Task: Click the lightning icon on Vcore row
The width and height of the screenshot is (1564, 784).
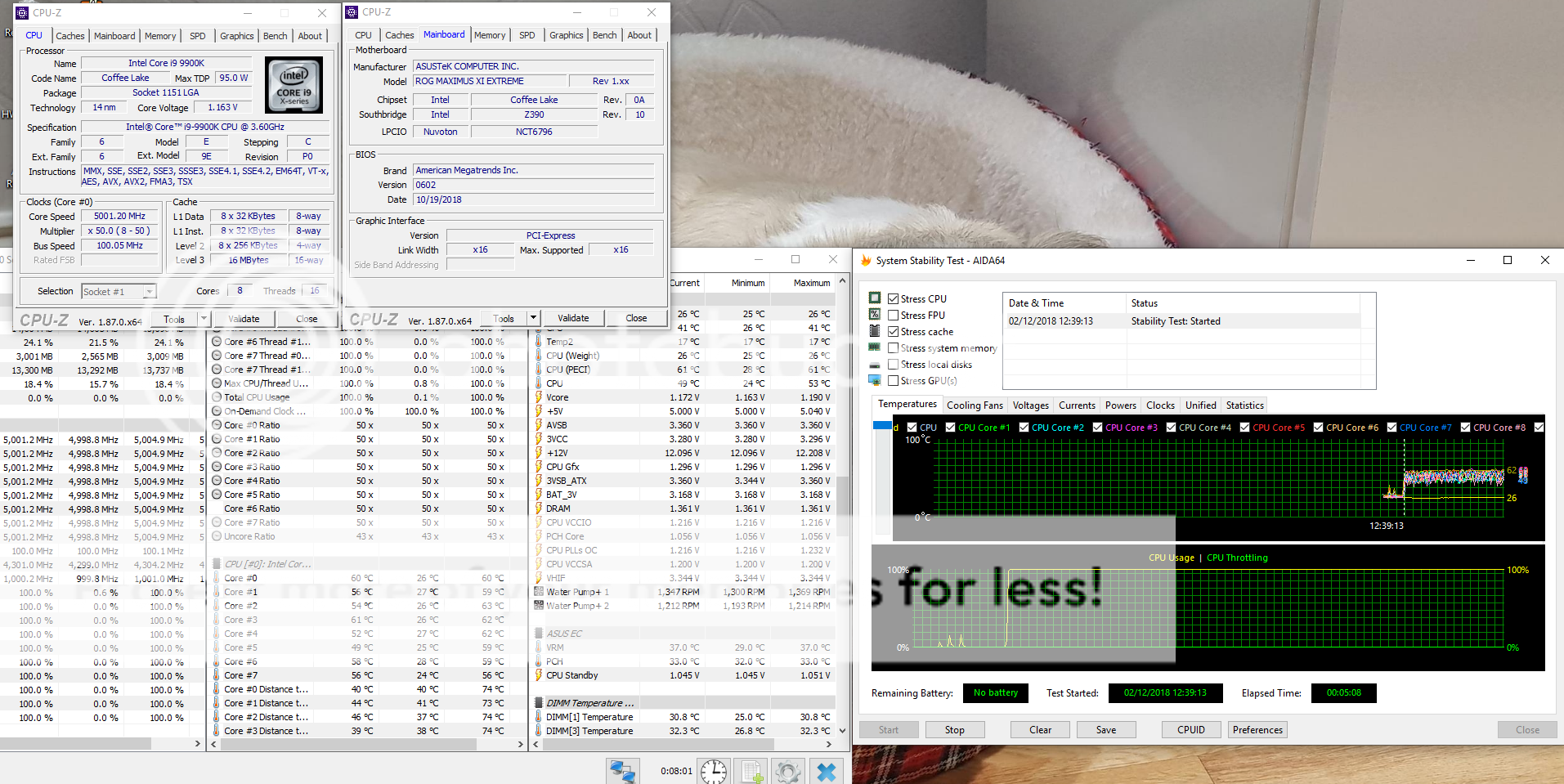Action: pyautogui.click(x=539, y=397)
